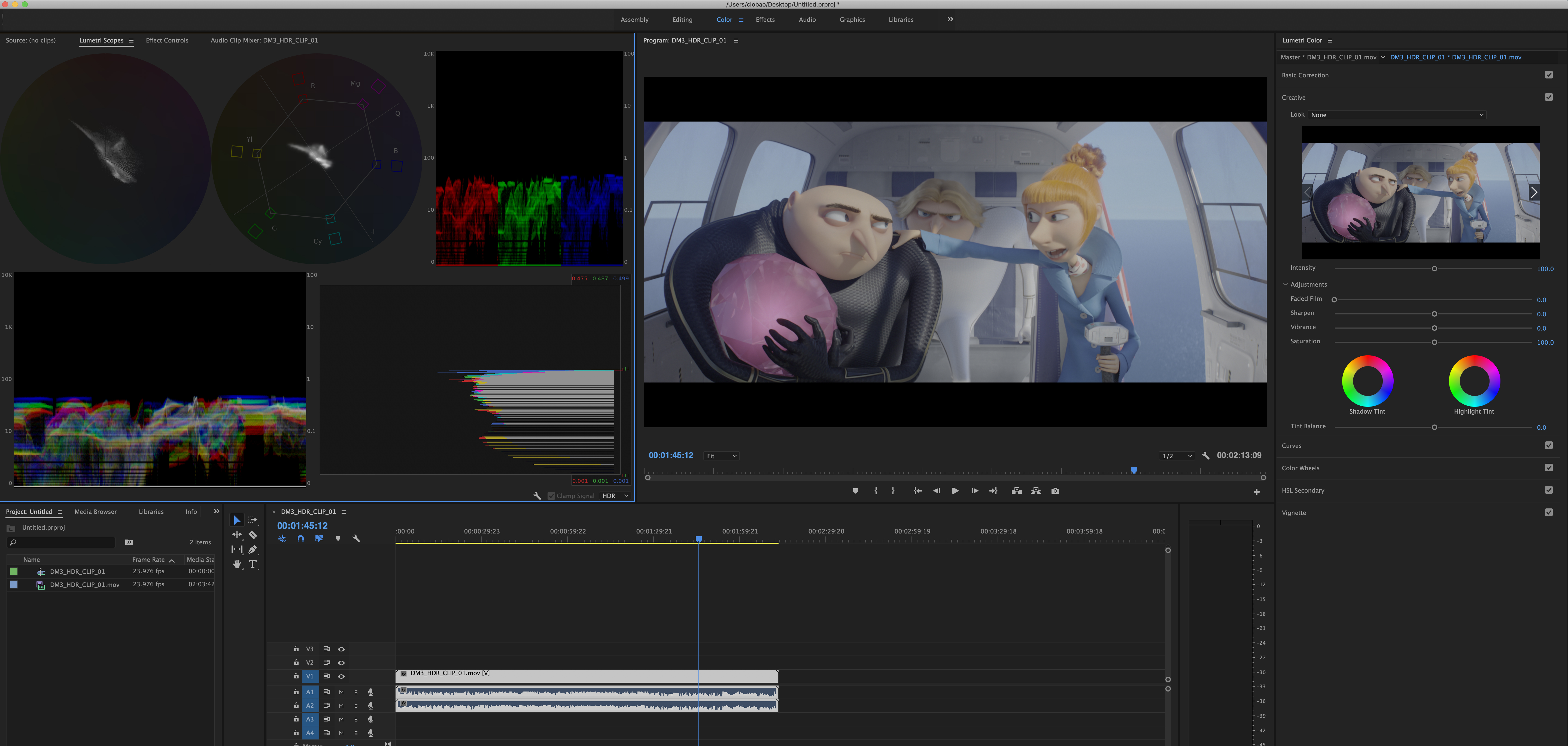Screen dimensions: 1568x746
Task: Open Program monitor Button Editor plus
Action: point(1256,492)
